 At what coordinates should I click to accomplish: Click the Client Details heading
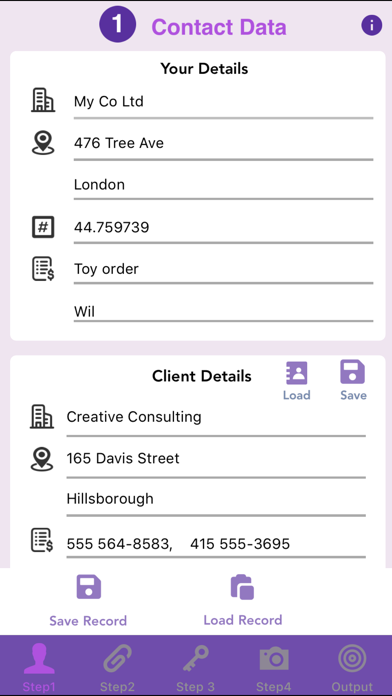click(x=202, y=376)
